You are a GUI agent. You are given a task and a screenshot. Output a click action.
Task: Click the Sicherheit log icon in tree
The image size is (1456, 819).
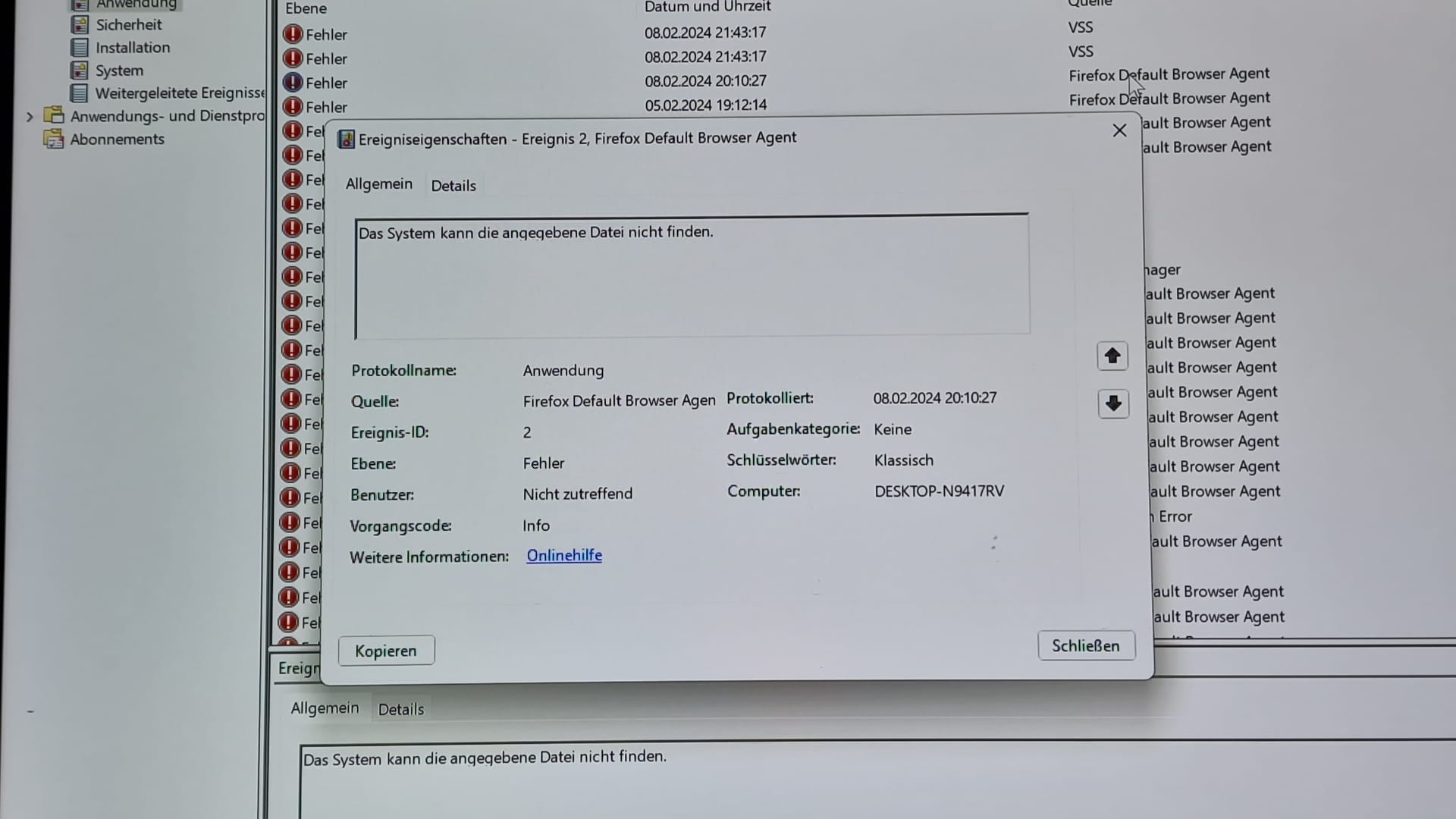(79, 24)
